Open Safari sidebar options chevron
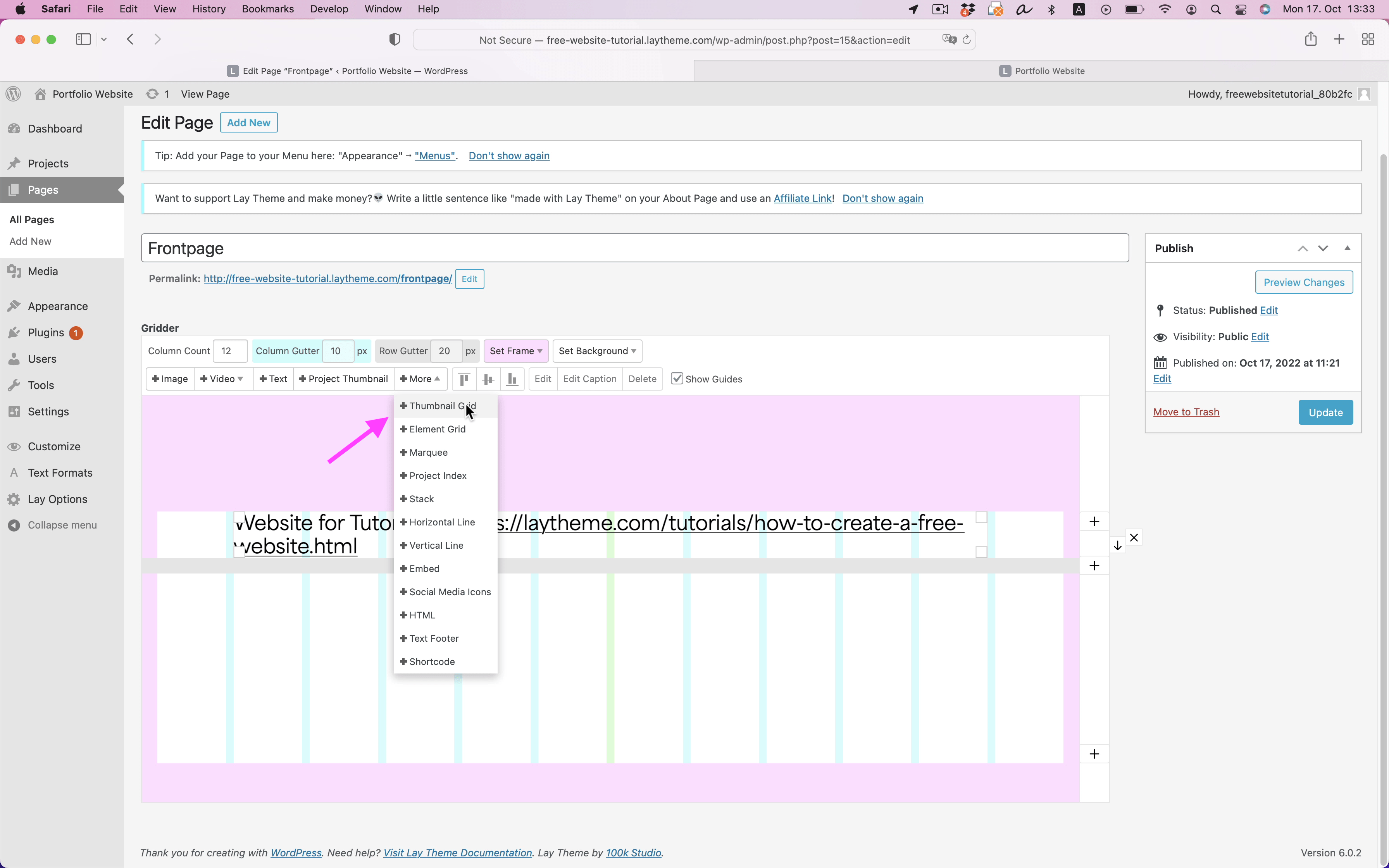Screen dimensions: 1389x868 104,39
